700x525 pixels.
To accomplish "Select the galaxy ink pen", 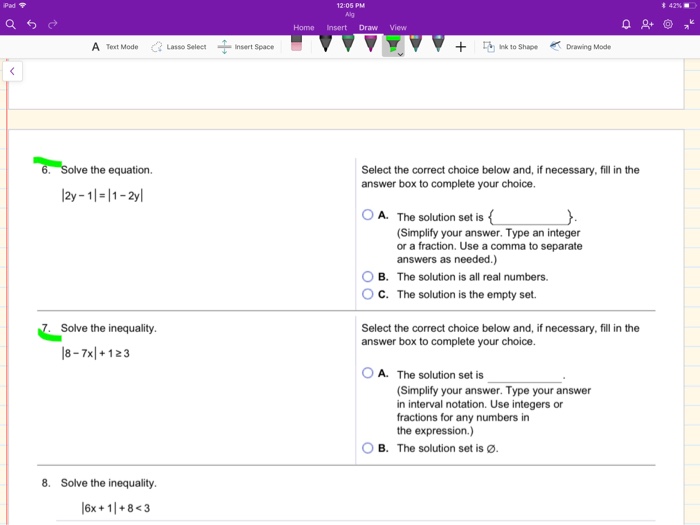I will 438,44.
